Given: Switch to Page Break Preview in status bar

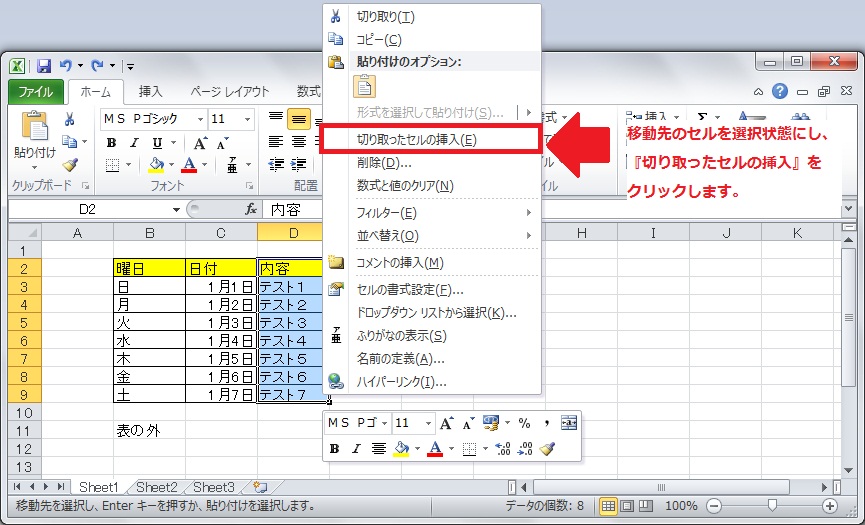Looking at the screenshot, I should coord(645,505).
